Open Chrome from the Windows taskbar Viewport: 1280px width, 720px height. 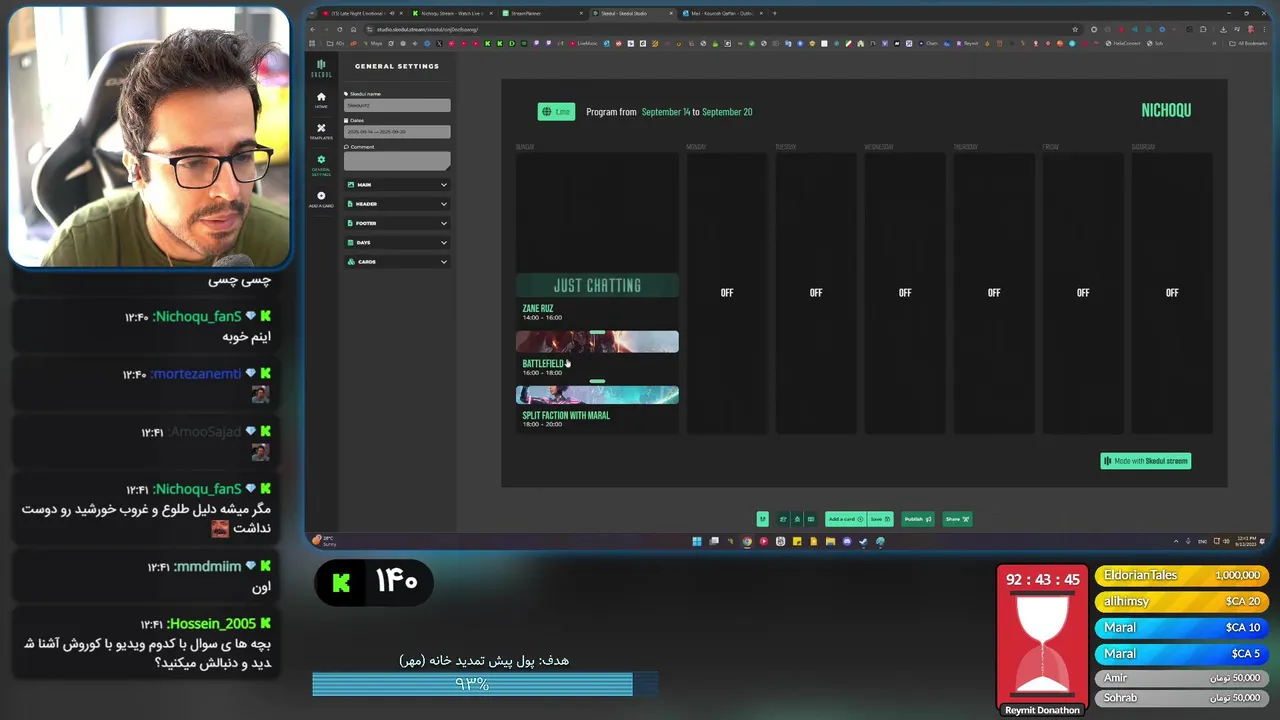click(746, 541)
